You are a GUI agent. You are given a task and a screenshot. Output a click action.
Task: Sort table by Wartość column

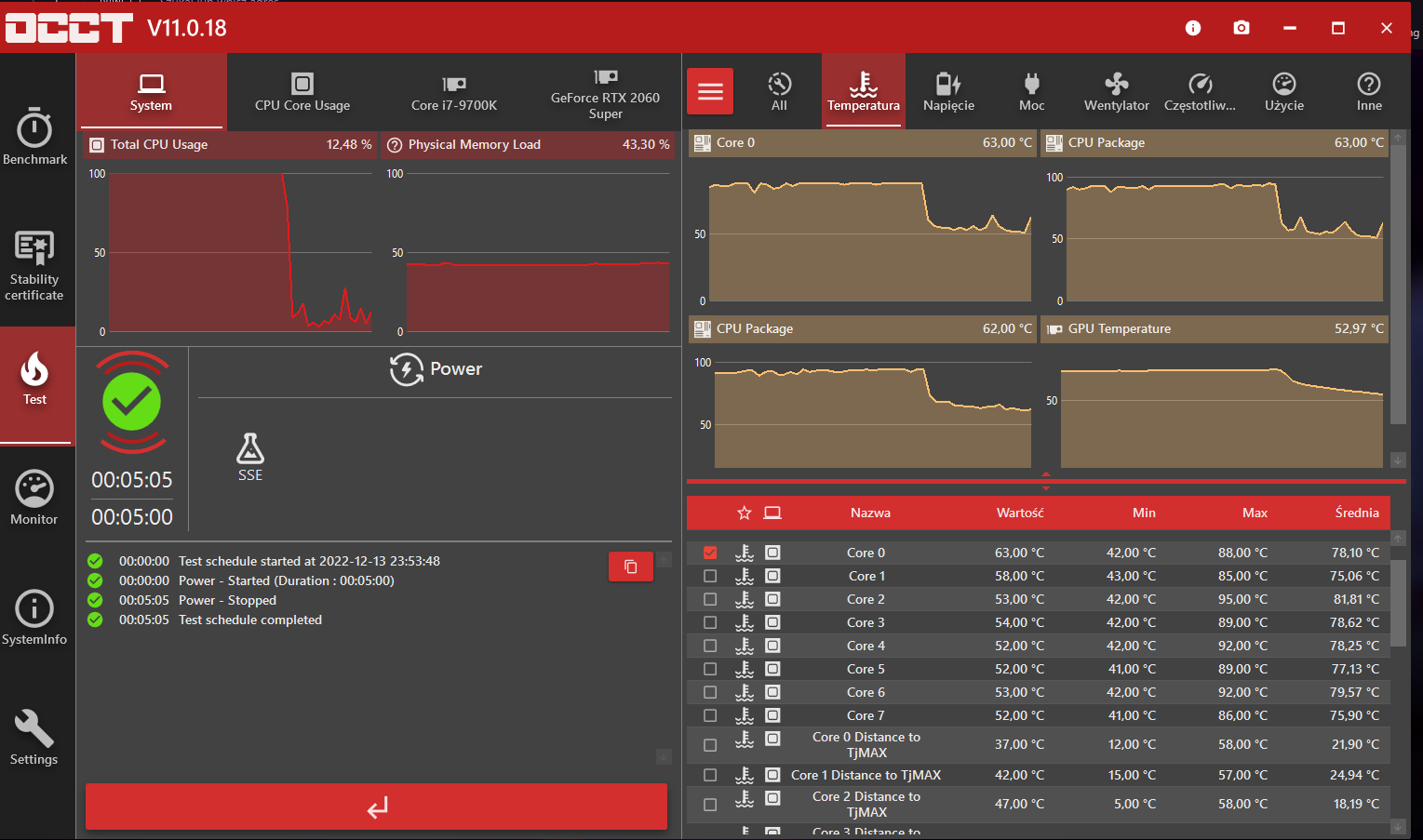(x=1020, y=513)
